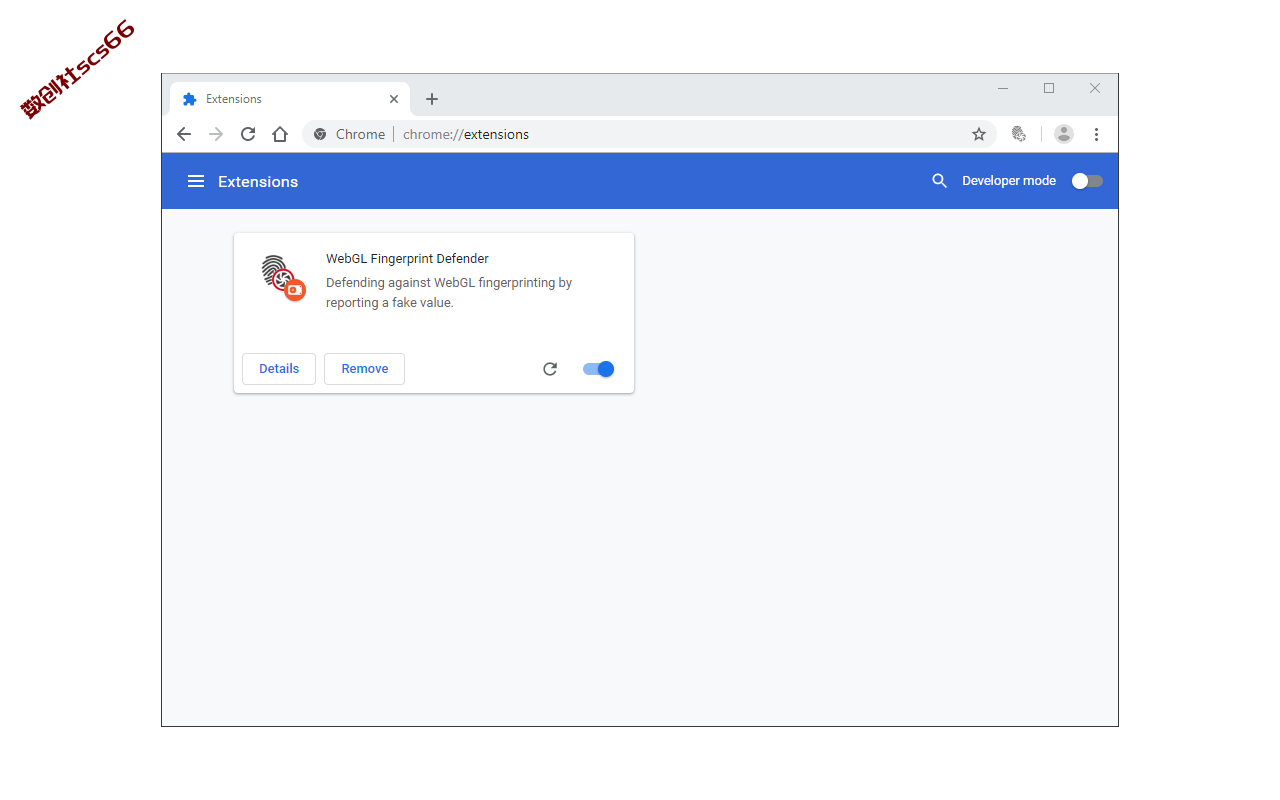
Task: Reload the current page
Action: click(248, 134)
